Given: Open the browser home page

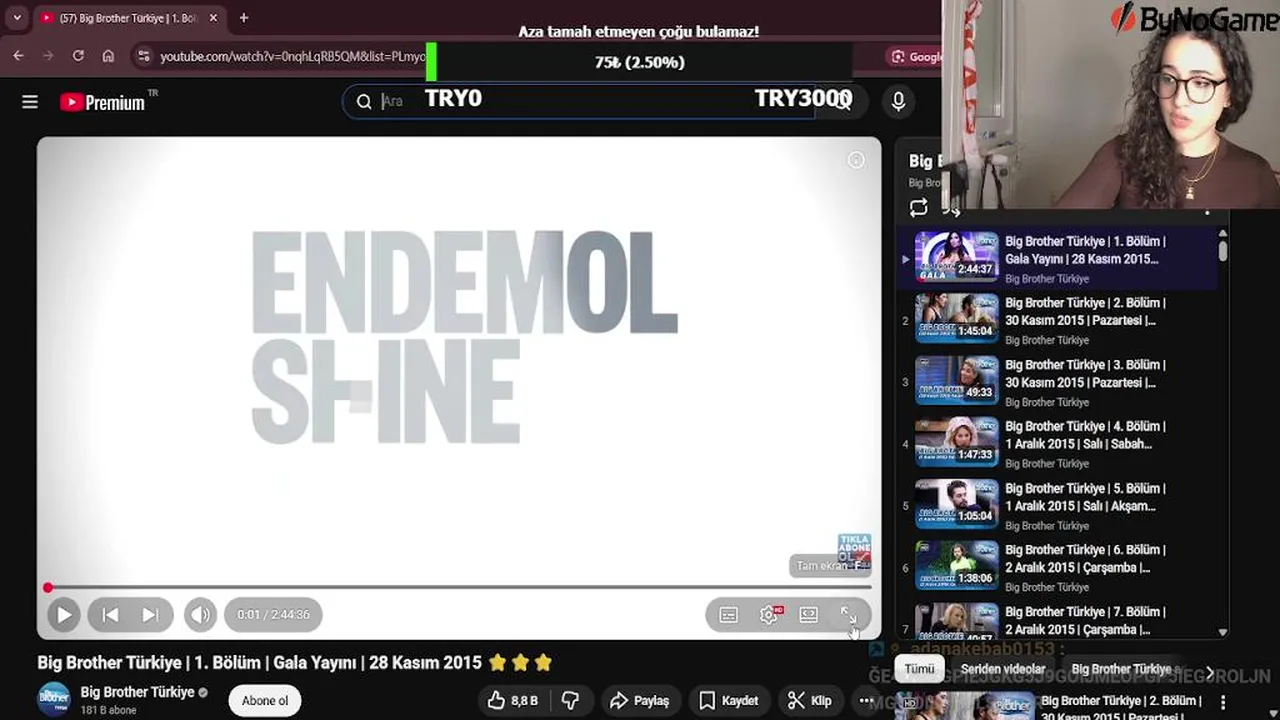Looking at the screenshot, I should click(x=108, y=56).
